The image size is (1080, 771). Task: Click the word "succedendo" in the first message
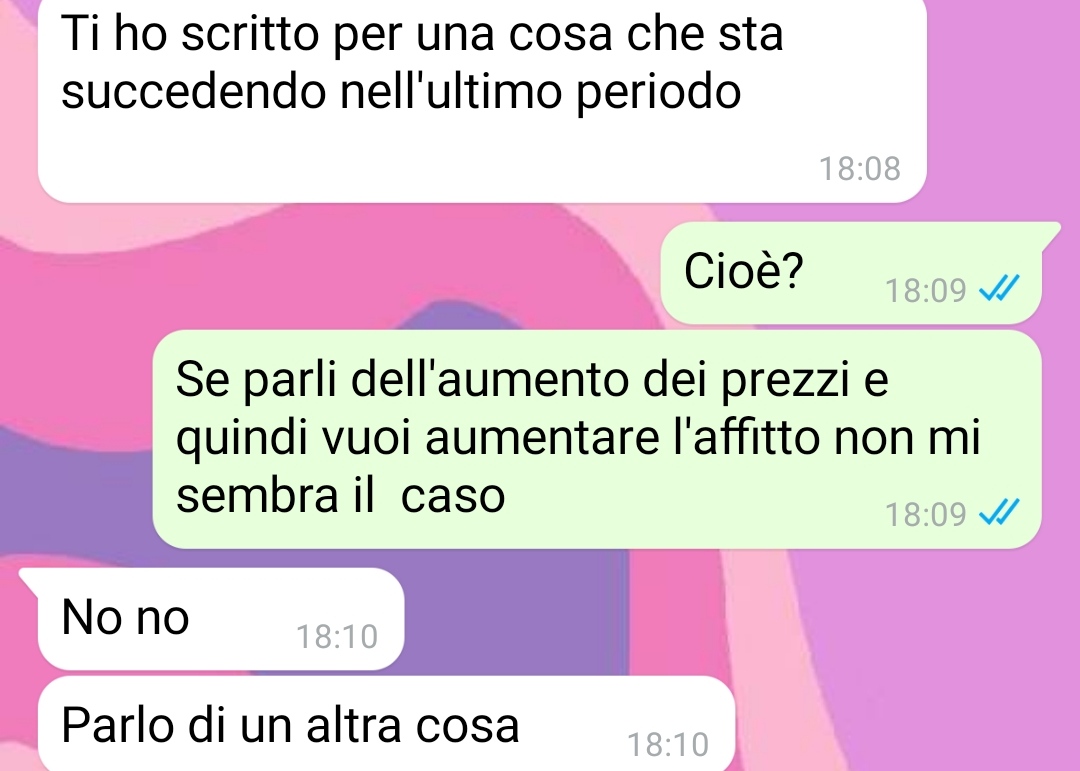tap(194, 92)
